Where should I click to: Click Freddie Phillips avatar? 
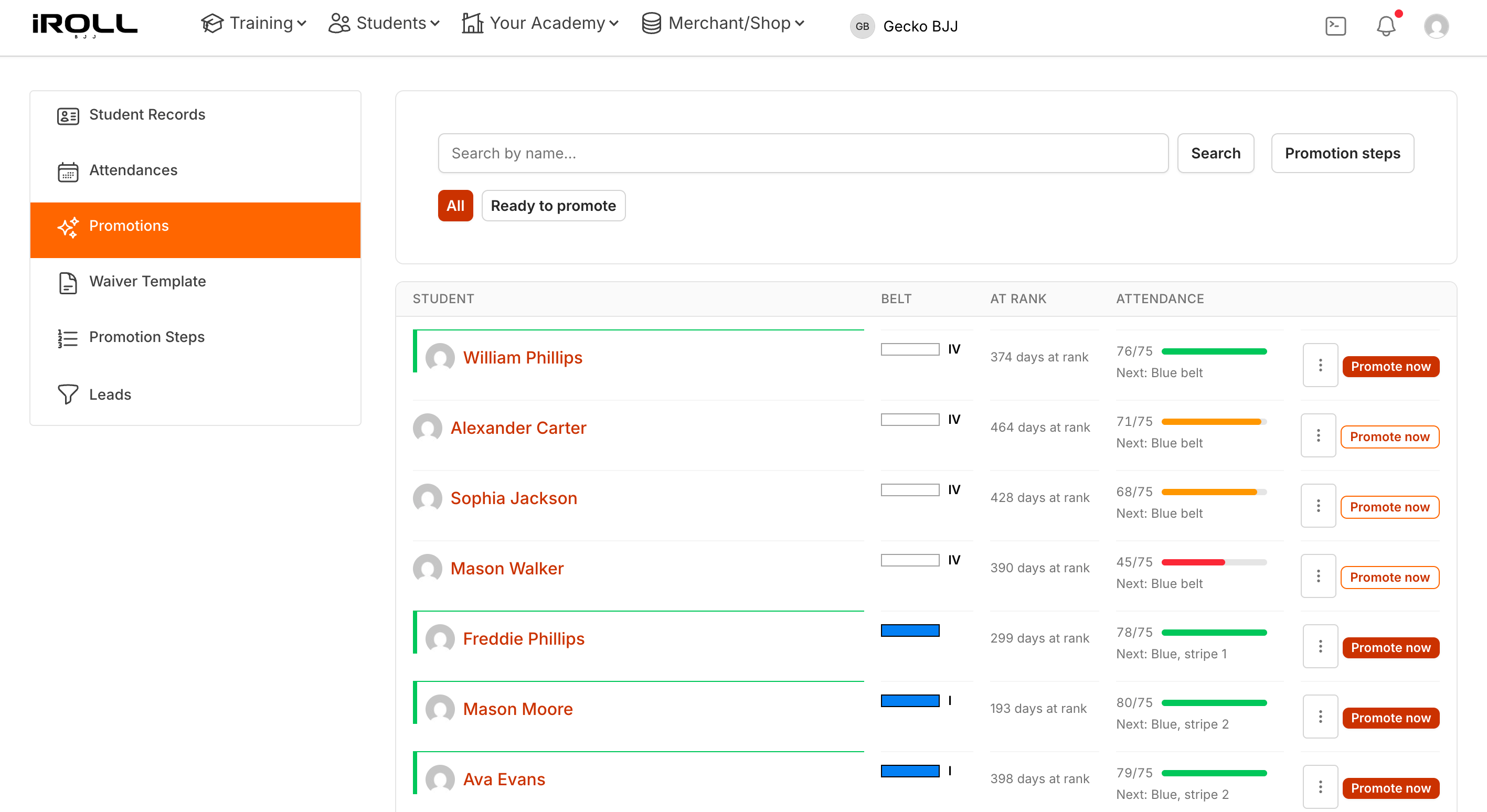point(440,639)
